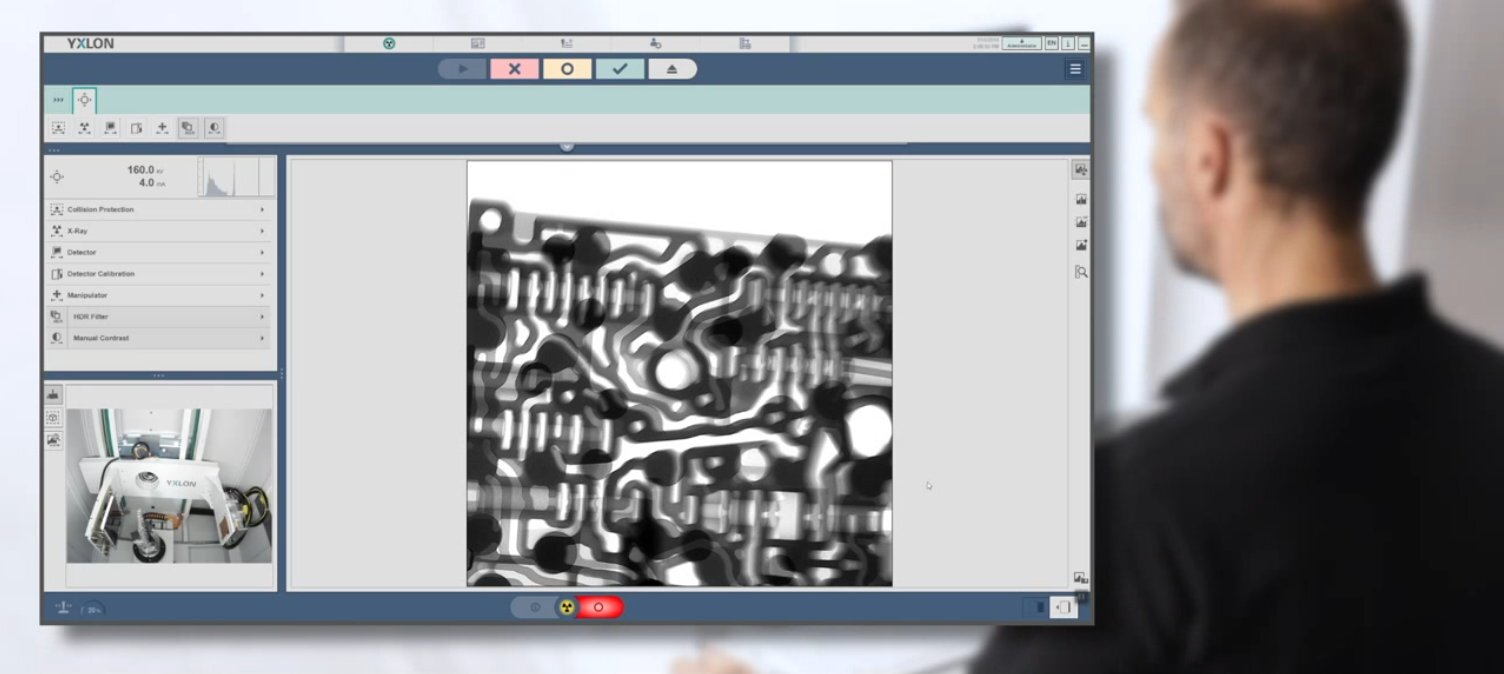Expand the Detector section
Image resolution: width=1504 pixels, height=674 pixels.
tap(158, 252)
